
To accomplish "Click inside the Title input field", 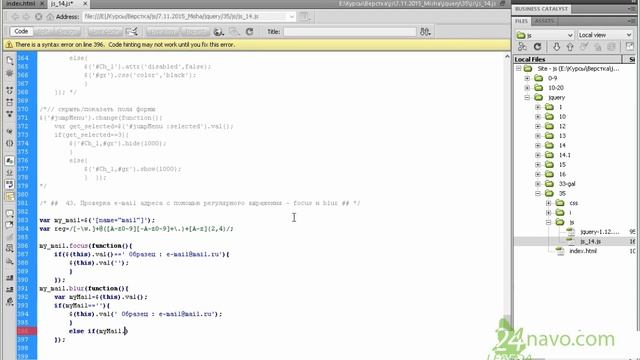I will [350, 32].
